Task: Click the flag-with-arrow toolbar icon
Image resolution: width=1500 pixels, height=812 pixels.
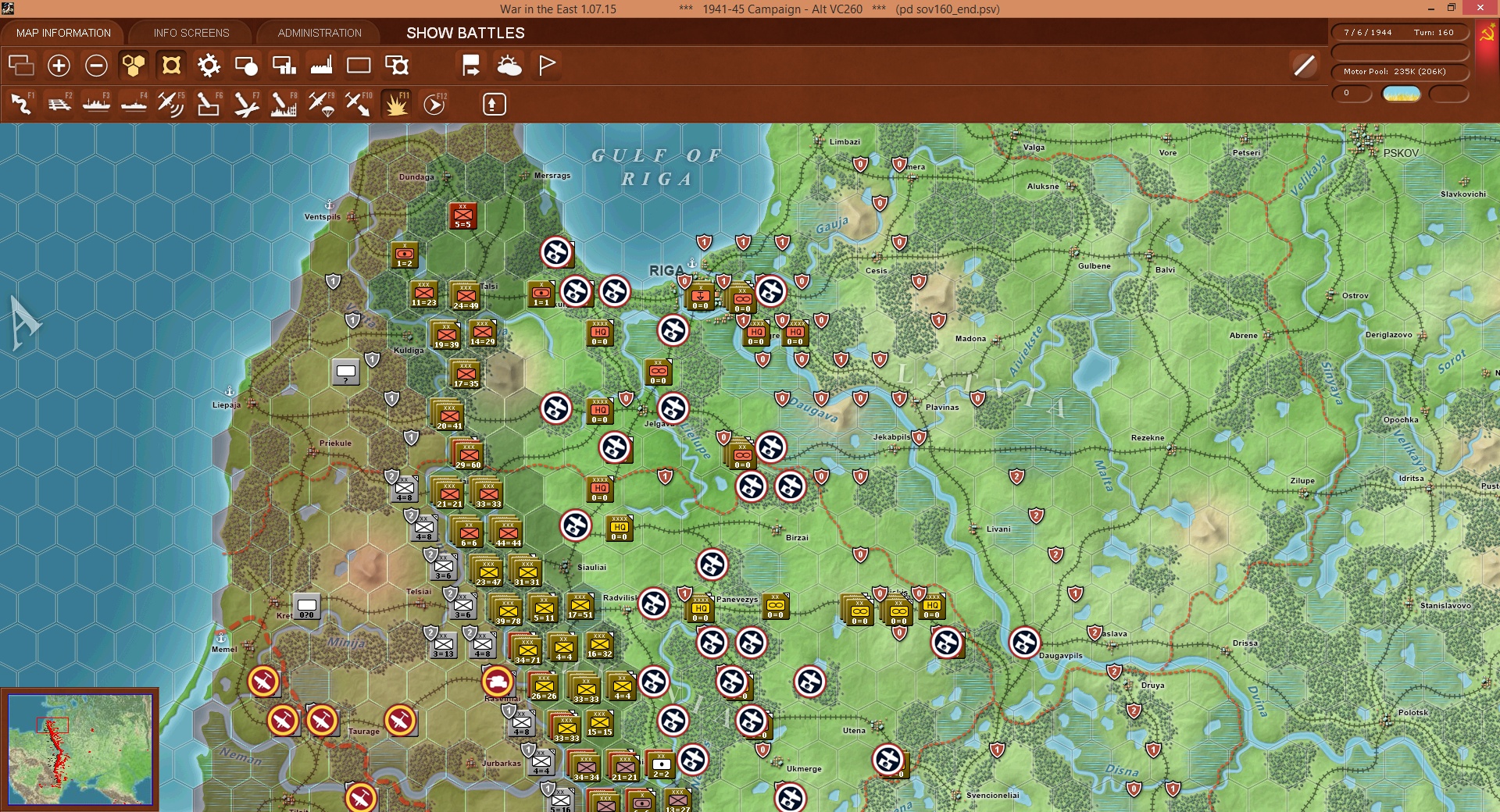Action: (x=471, y=66)
